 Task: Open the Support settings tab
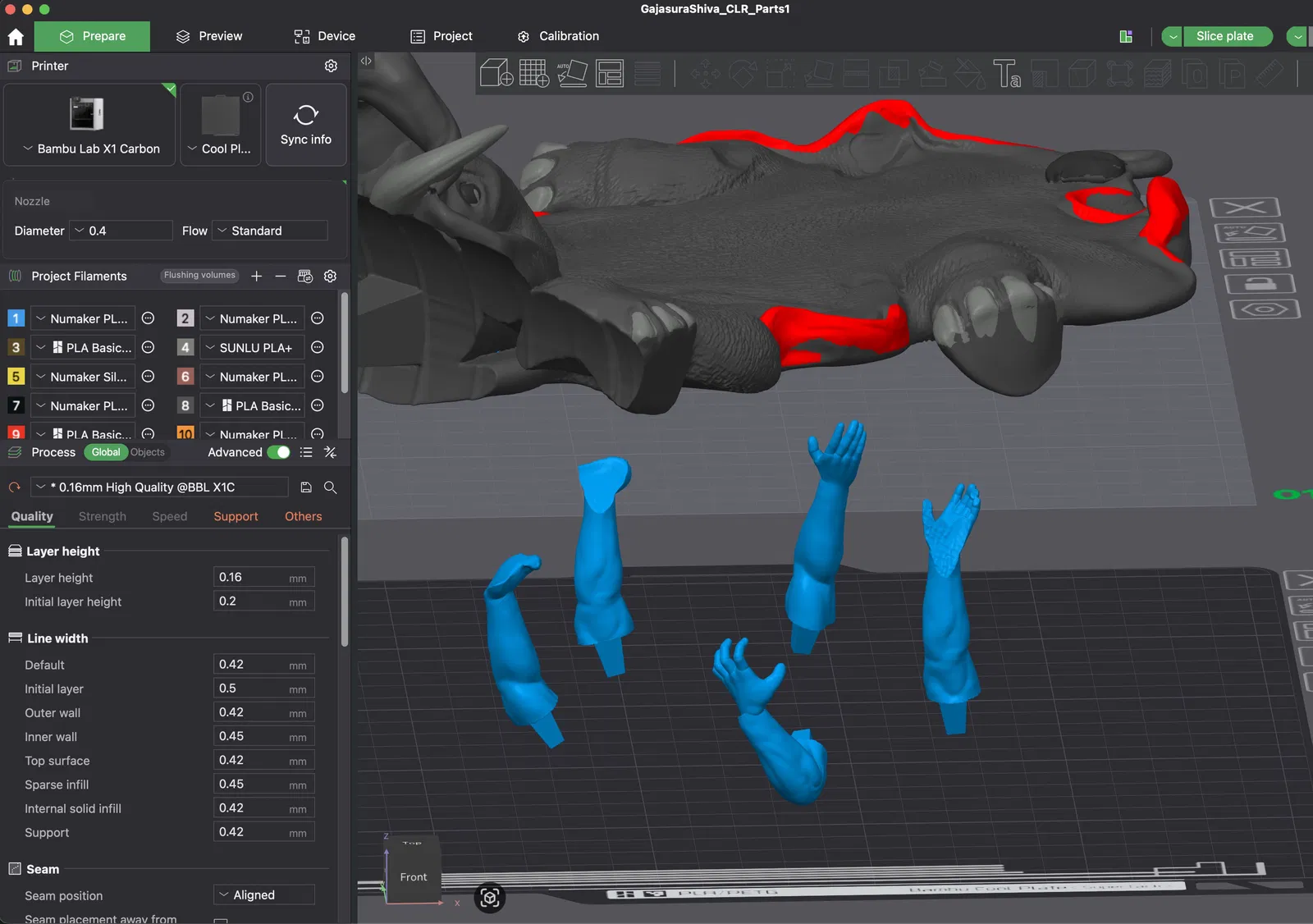click(x=236, y=516)
